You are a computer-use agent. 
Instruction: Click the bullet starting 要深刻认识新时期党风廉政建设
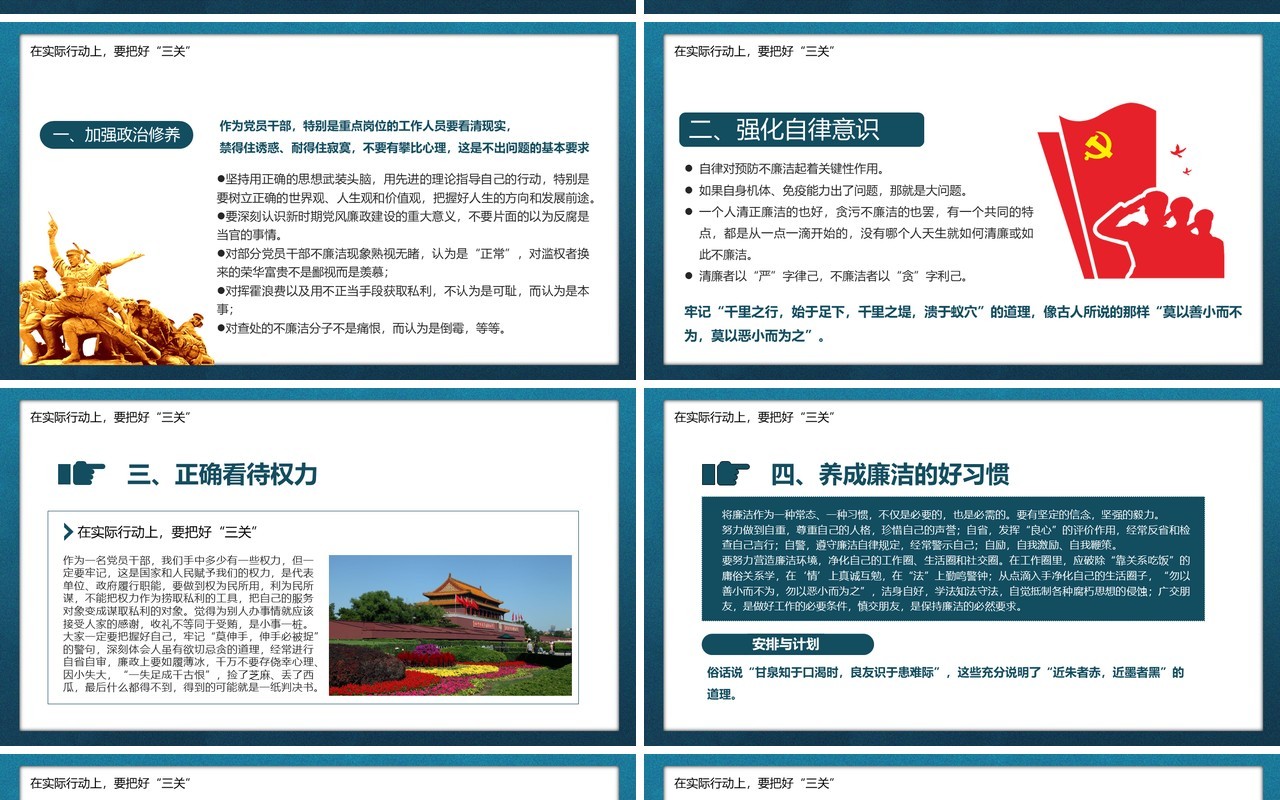pos(403,225)
